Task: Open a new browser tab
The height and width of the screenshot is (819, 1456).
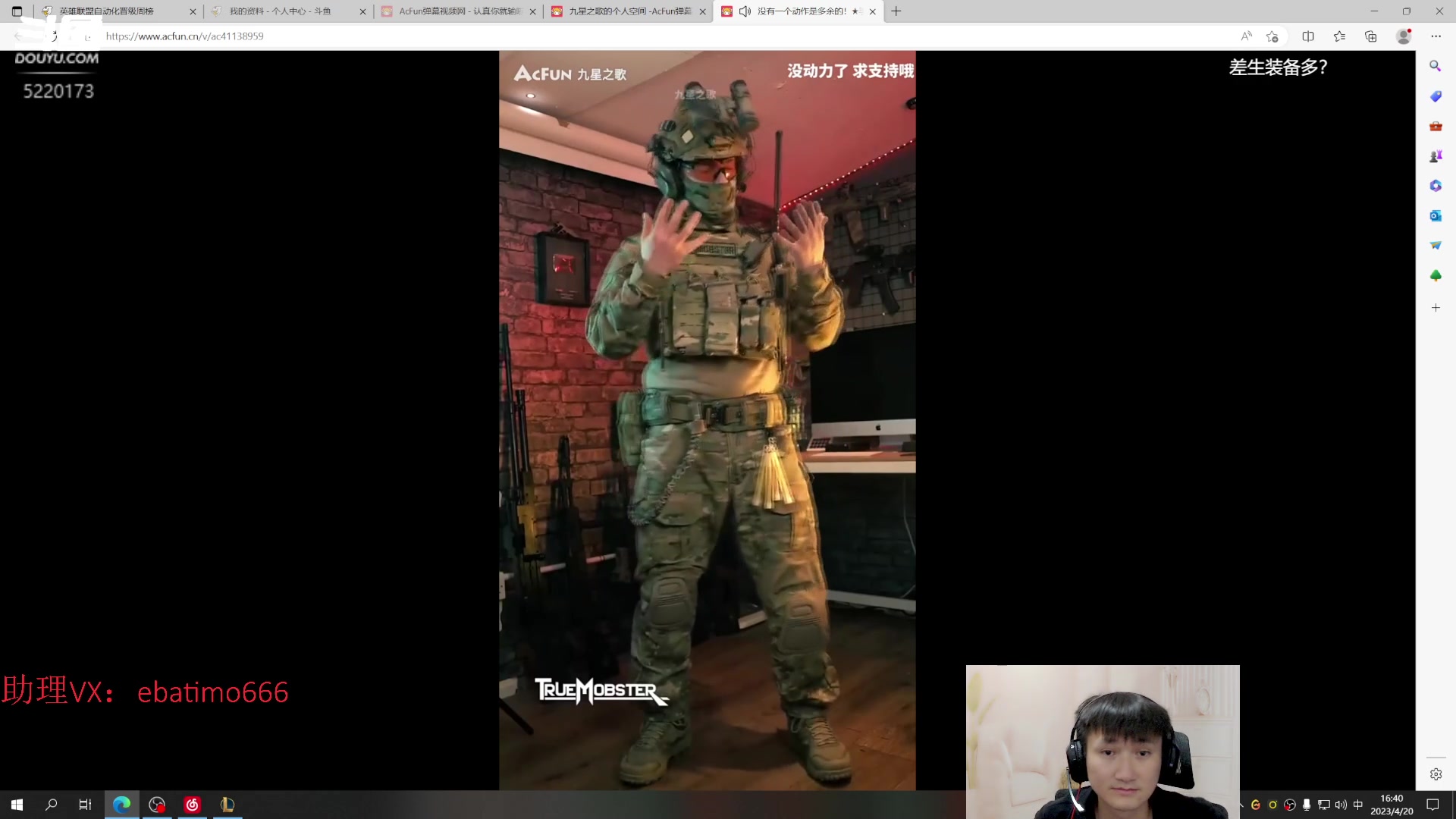Action: 896,11
